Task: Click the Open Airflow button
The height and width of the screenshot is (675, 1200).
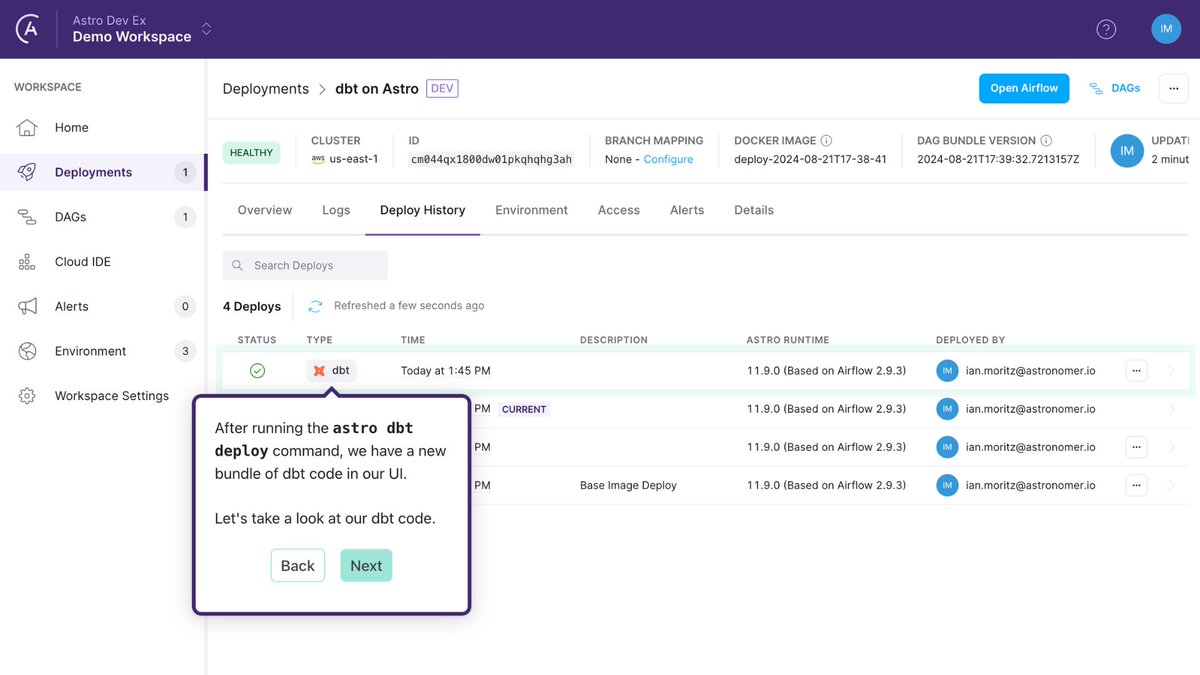Action: point(1024,88)
